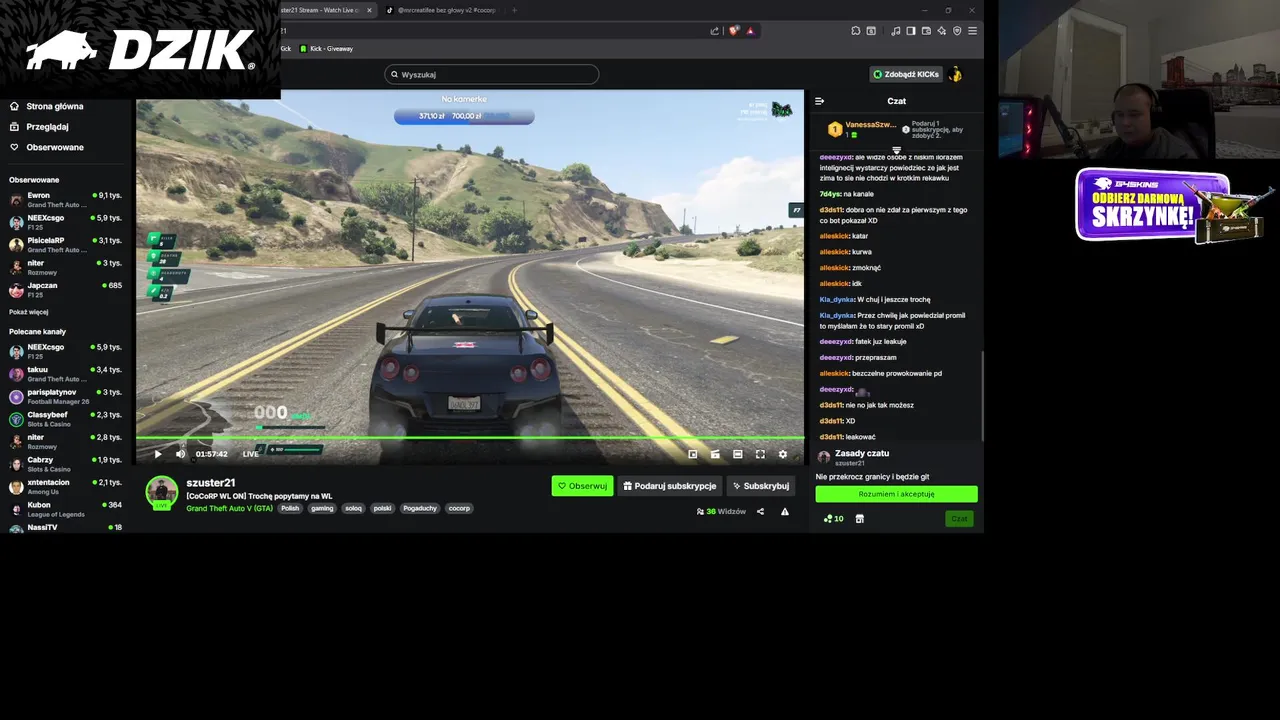Screen dimensions: 1280x720
Task: Click the chat panel scrollbar
Action: click(982, 395)
